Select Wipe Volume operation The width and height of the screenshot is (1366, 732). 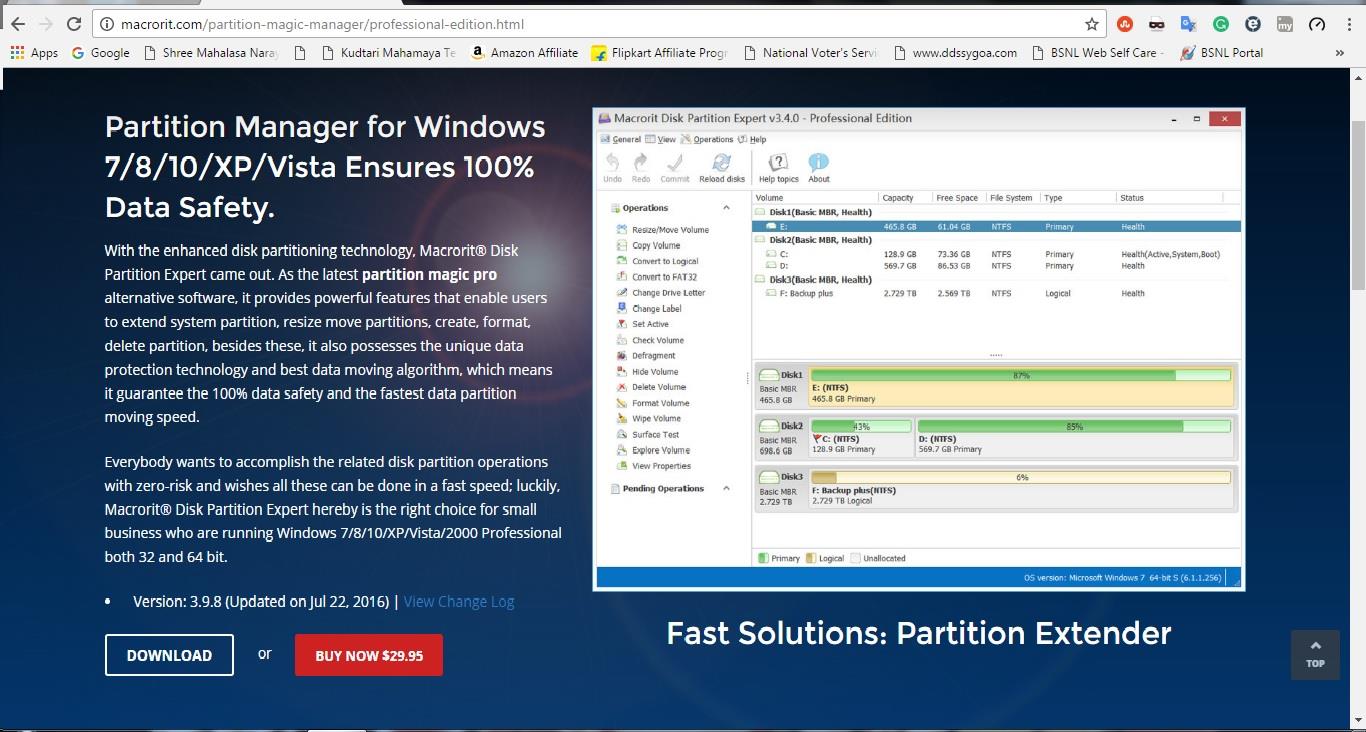point(649,419)
